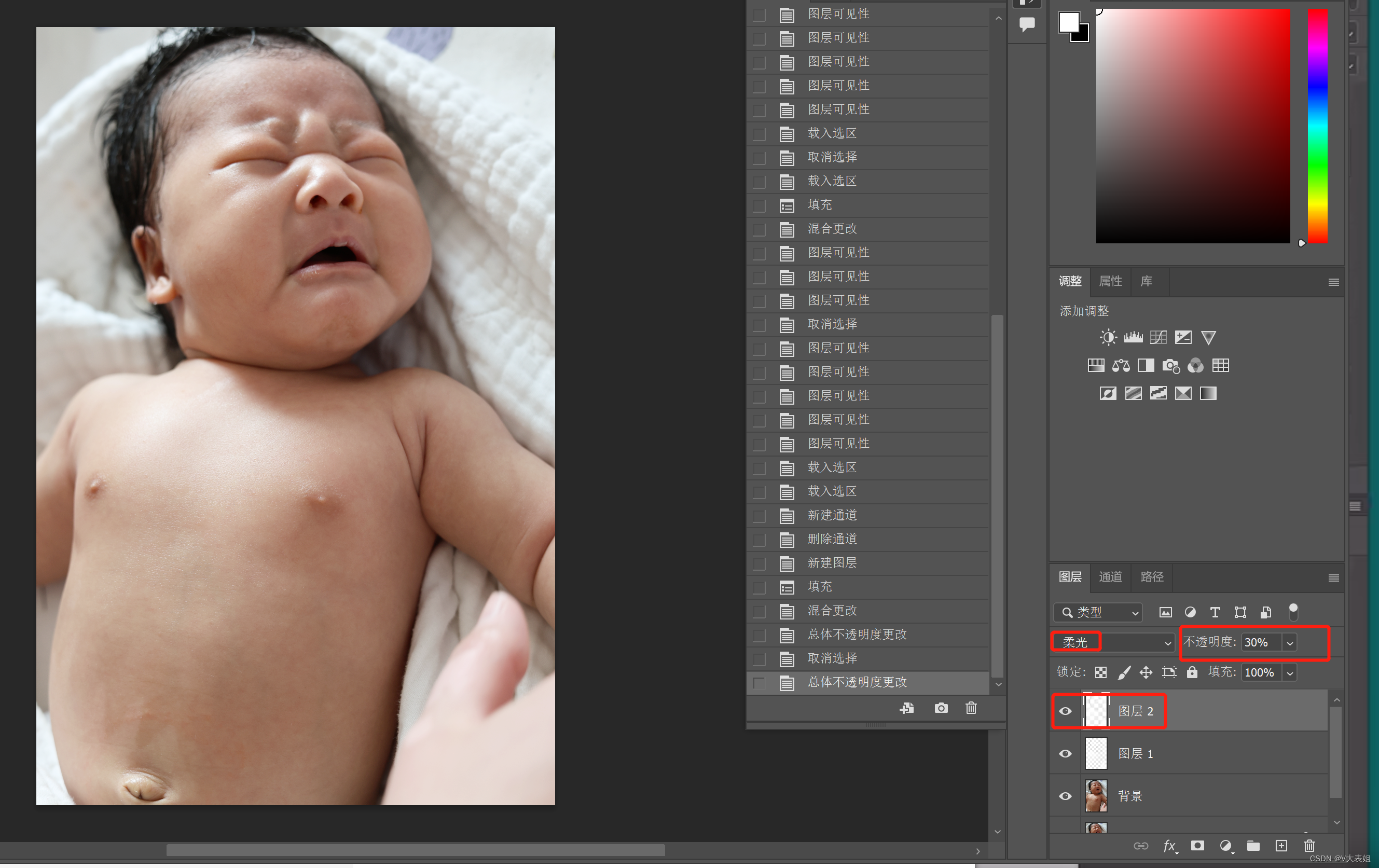The width and height of the screenshot is (1379, 868).
Task: Expand the 不透明度 opacity dropdown arrow
Action: (1290, 643)
